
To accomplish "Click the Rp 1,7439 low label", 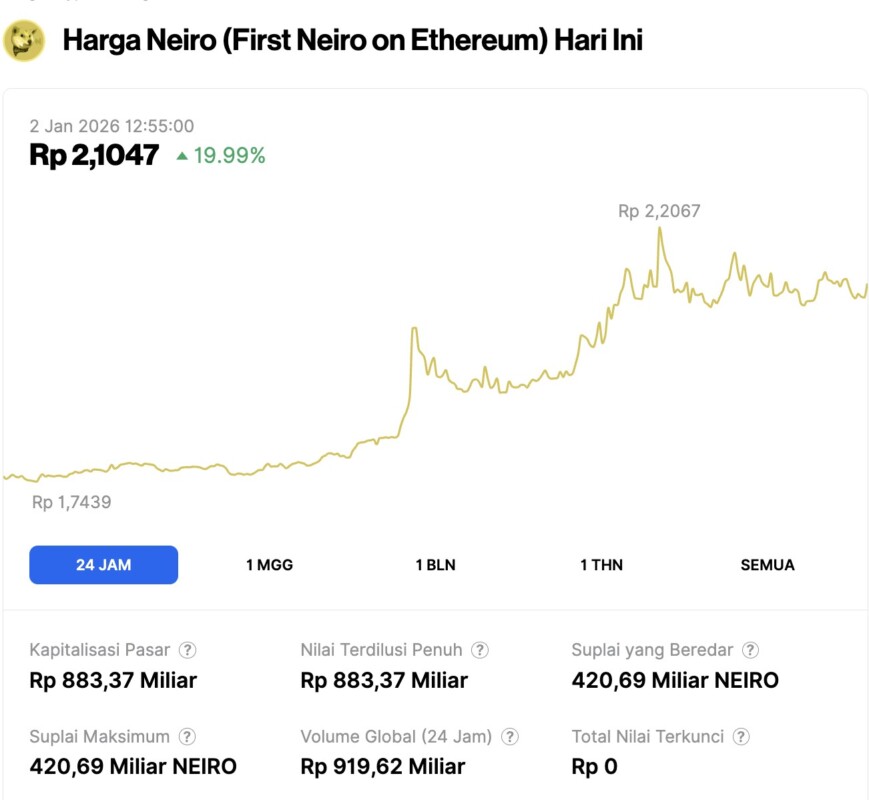I will click(x=71, y=502).
